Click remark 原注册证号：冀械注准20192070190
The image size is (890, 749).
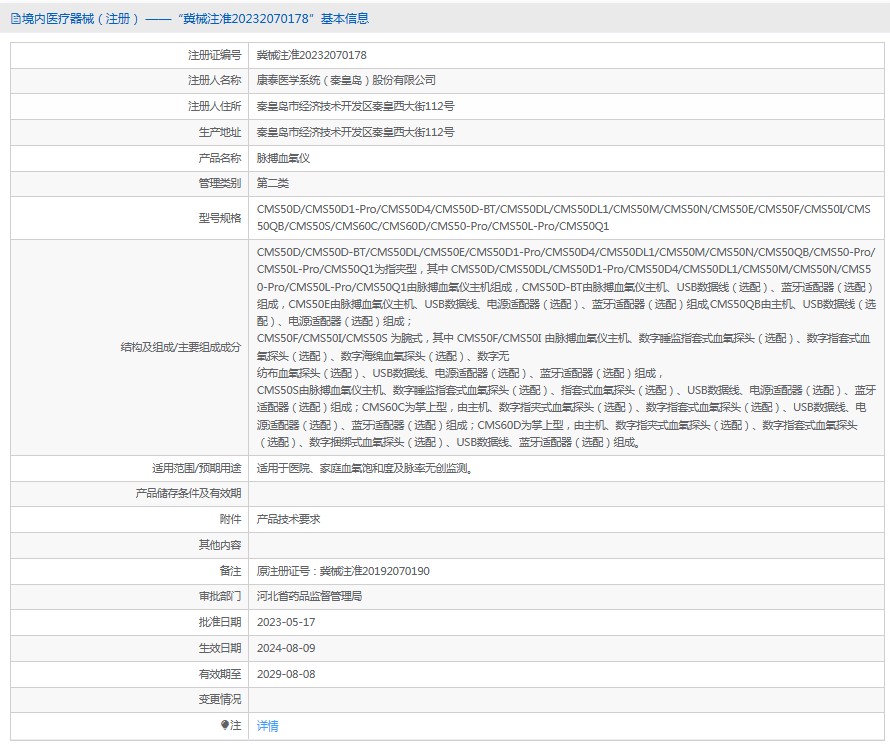343,571
